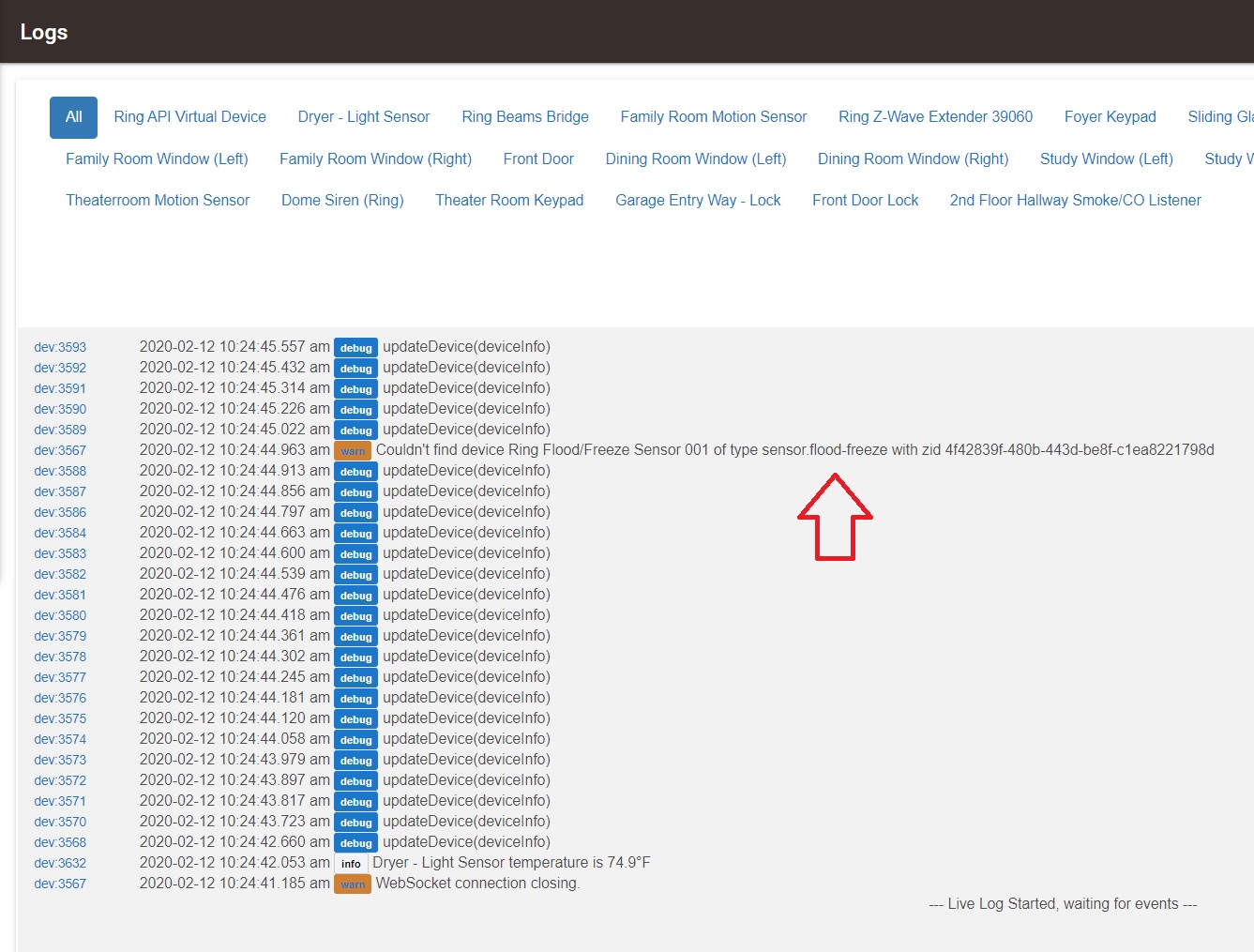The width and height of the screenshot is (1254, 952).
Task: Filter logs by Ring API Virtual Device
Action: pos(189,117)
